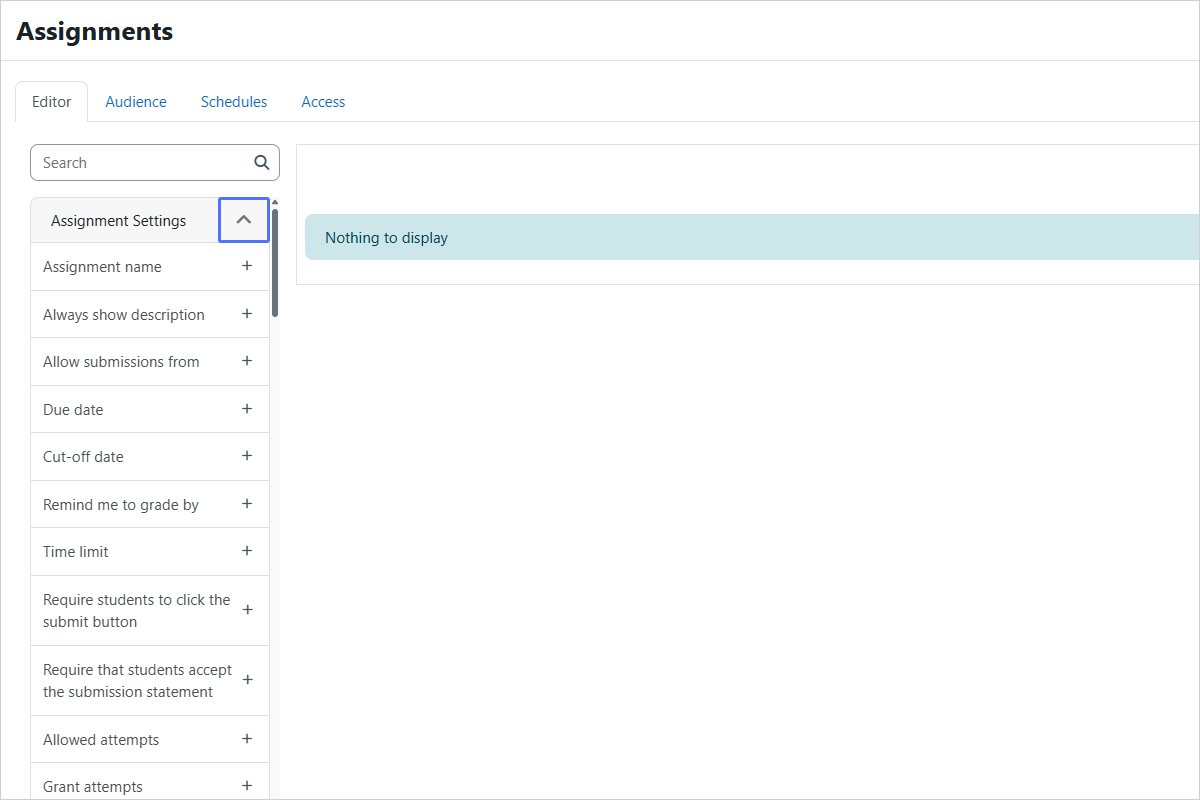The image size is (1200, 800).
Task: Switch to the Editor tab
Action: (x=52, y=102)
